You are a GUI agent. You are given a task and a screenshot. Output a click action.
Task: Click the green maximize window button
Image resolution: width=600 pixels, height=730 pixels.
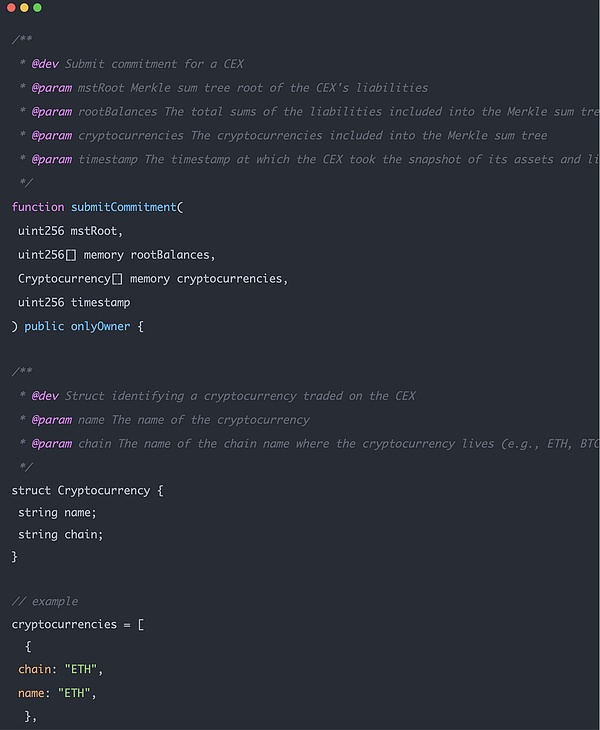[x=37, y=8]
